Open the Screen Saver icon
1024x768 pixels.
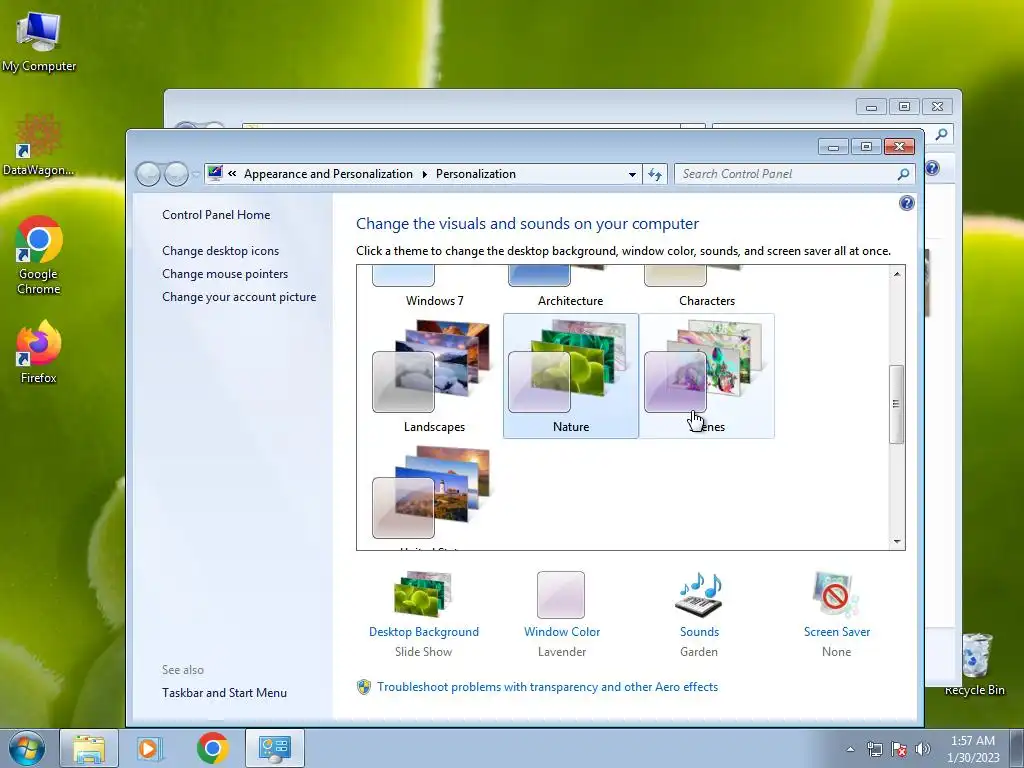[837, 594]
